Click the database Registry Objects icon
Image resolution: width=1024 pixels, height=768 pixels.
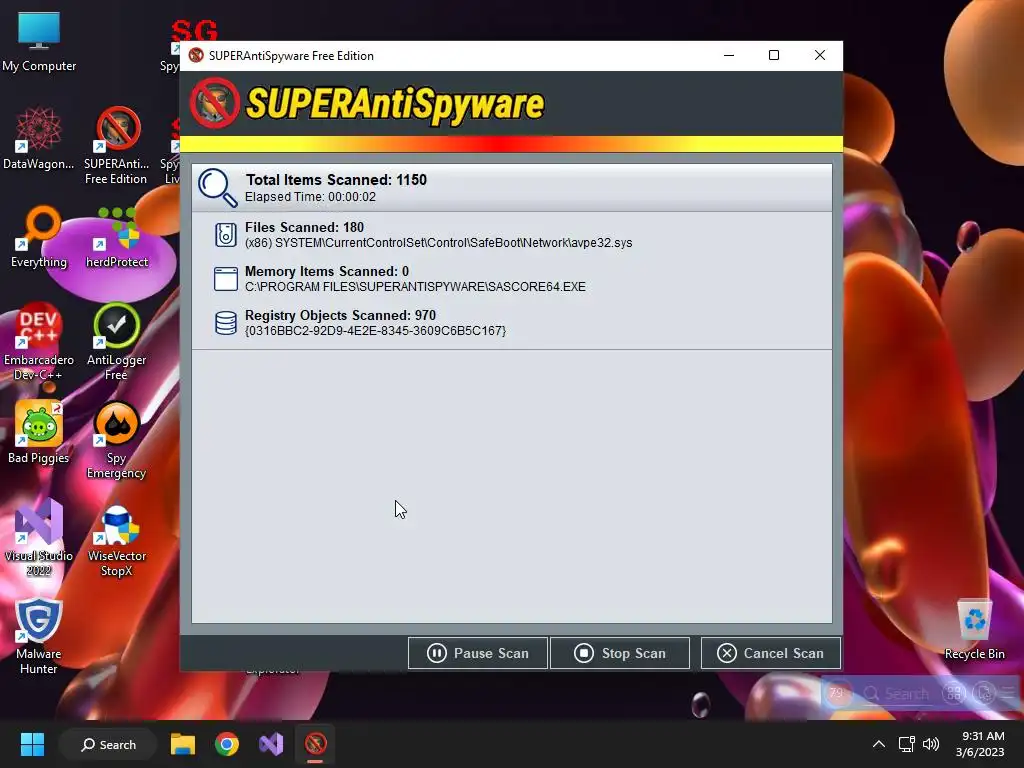click(226, 323)
